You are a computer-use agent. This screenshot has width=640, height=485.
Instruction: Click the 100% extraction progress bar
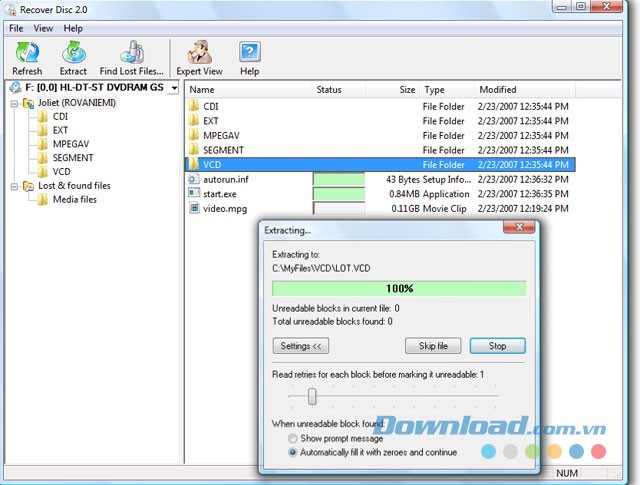[x=399, y=289]
